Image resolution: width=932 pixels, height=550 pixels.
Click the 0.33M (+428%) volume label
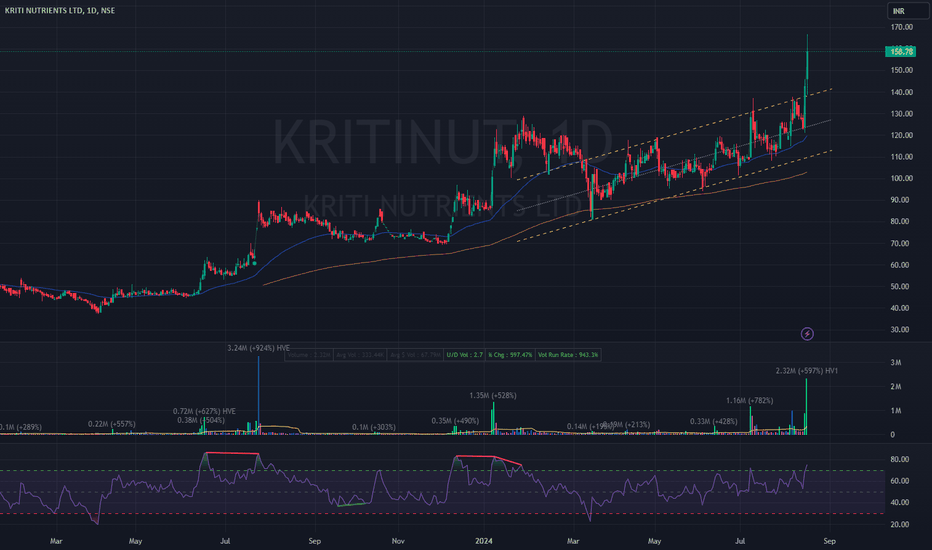tap(714, 422)
